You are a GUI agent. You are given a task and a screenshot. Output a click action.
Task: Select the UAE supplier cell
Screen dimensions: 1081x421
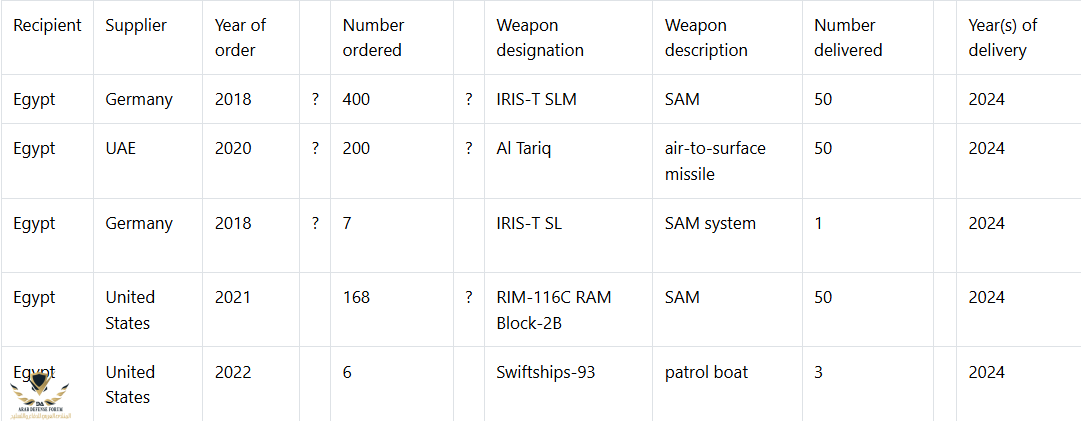(121, 148)
